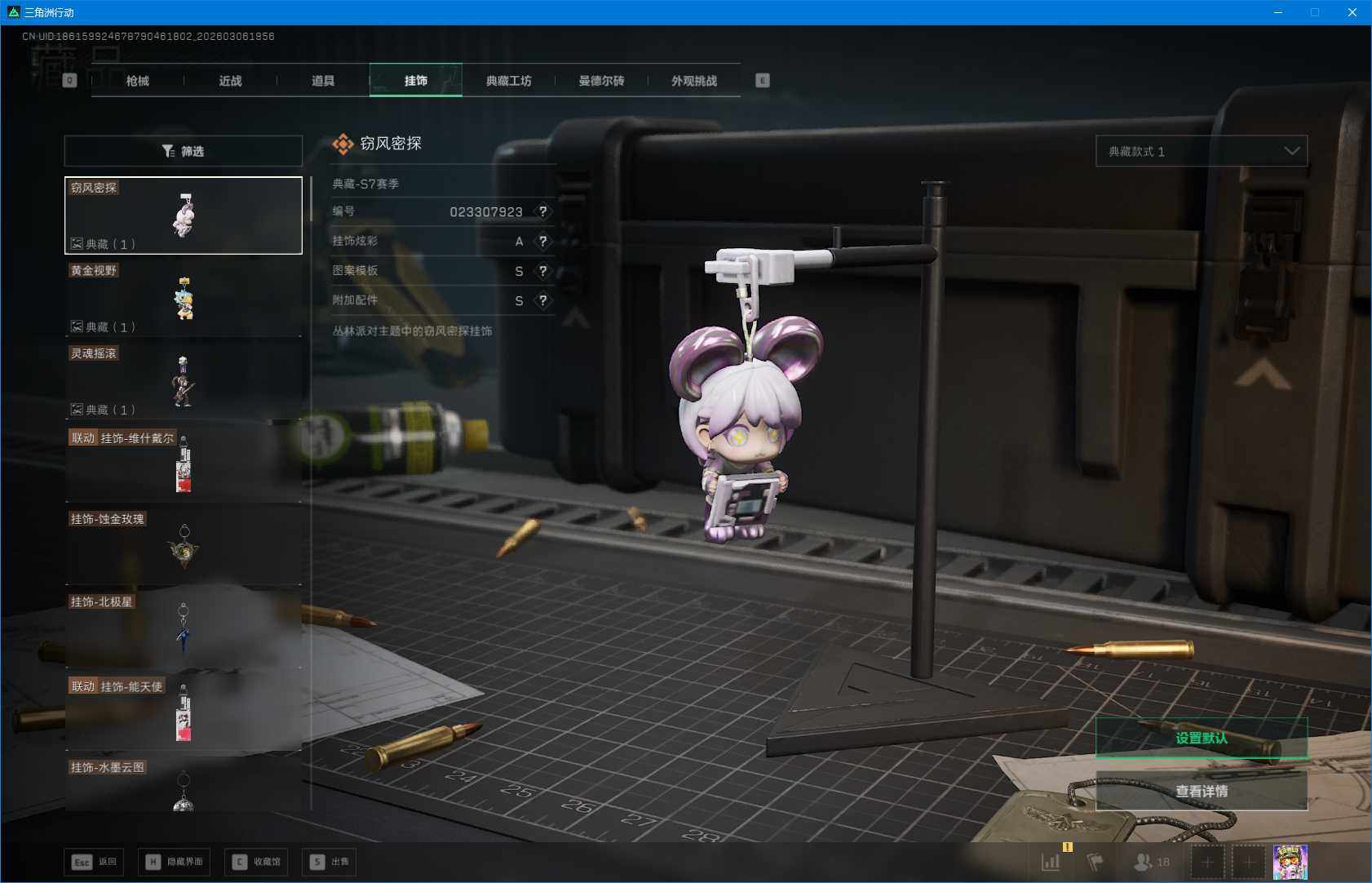Open the 枪械 tab
The width and height of the screenshot is (1372, 883).
(138, 81)
